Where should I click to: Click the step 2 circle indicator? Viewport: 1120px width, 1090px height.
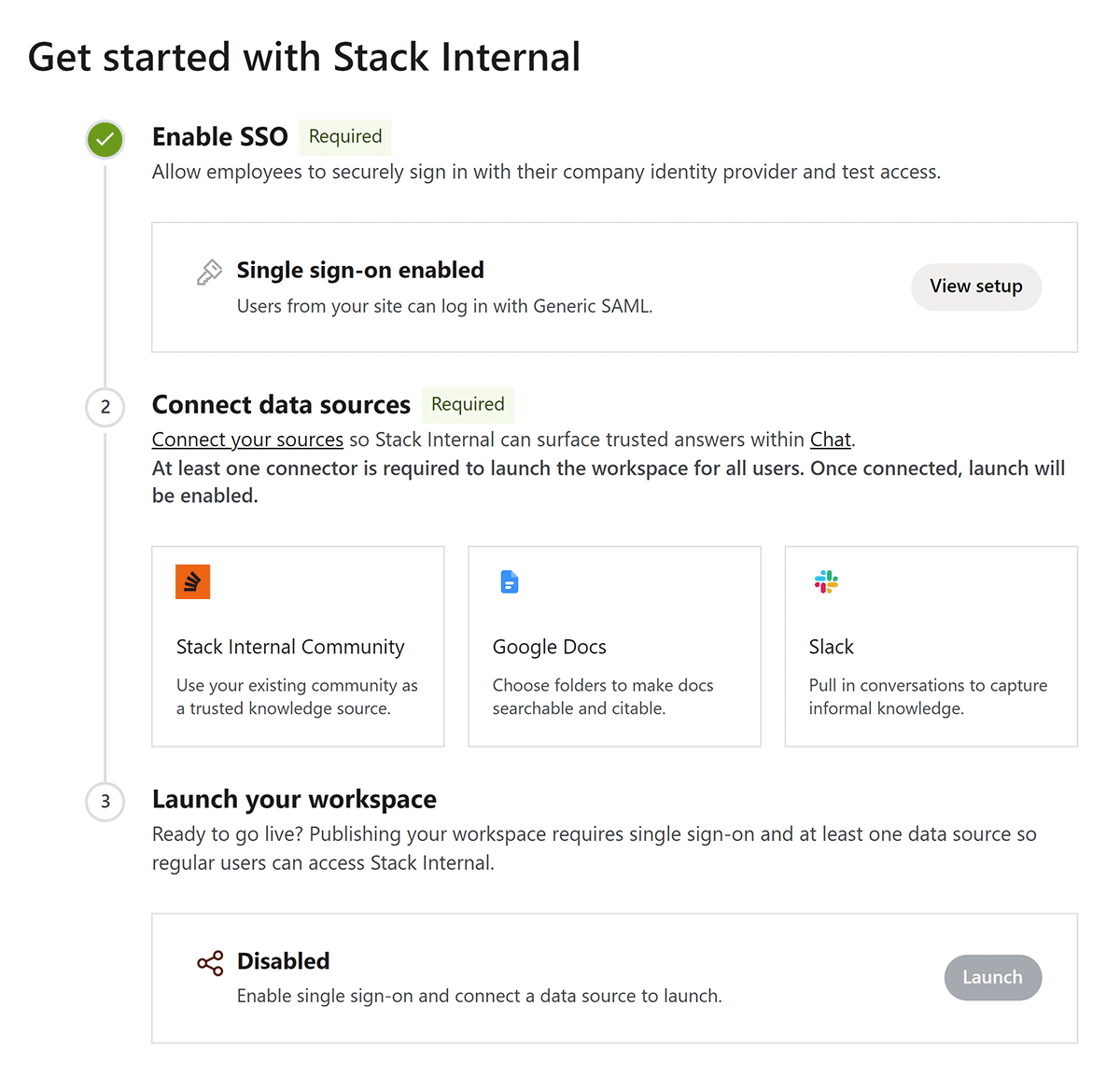[x=105, y=407]
